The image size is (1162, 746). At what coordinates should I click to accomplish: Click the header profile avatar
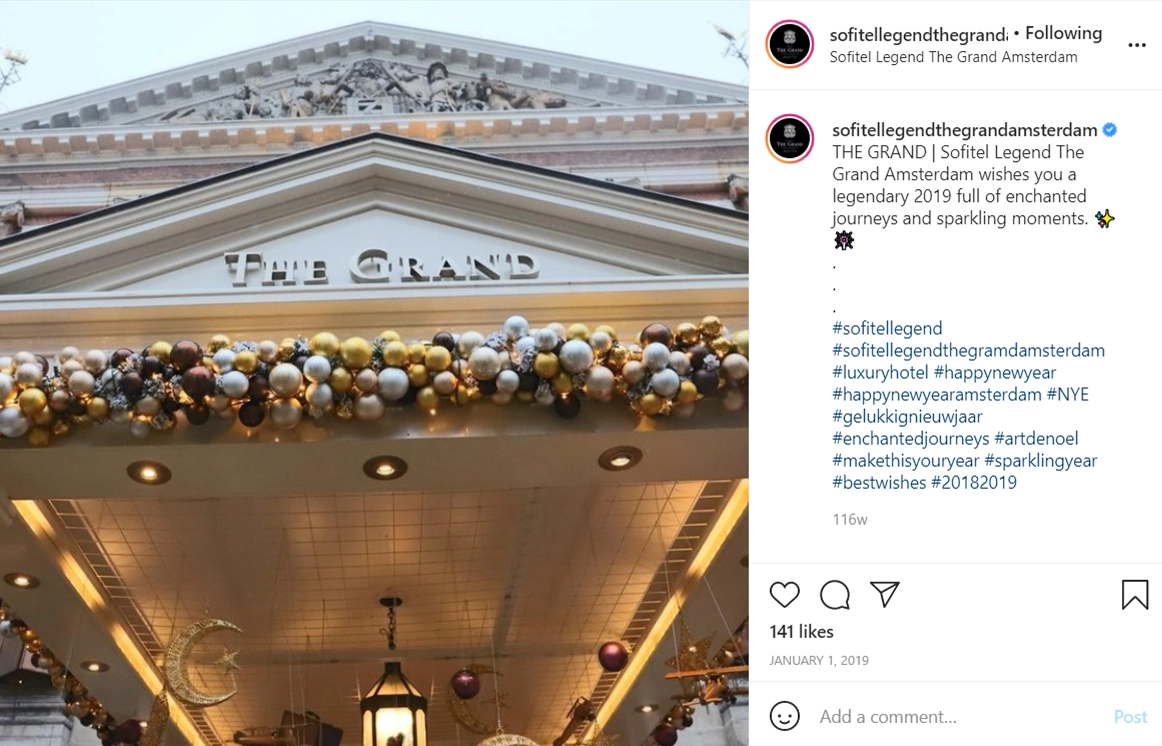(x=790, y=44)
